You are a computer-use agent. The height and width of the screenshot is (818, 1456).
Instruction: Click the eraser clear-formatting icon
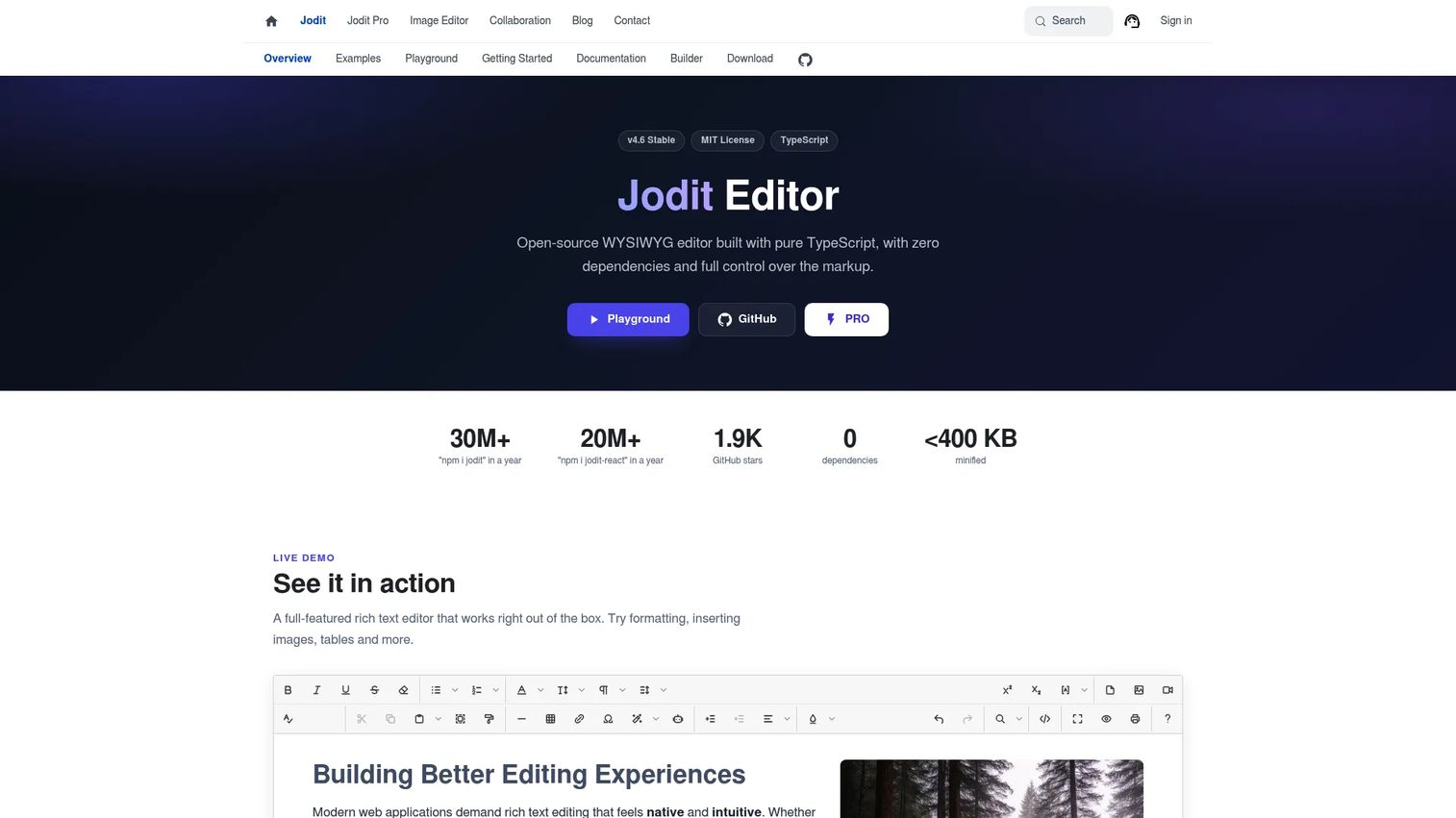pos(403,690)
